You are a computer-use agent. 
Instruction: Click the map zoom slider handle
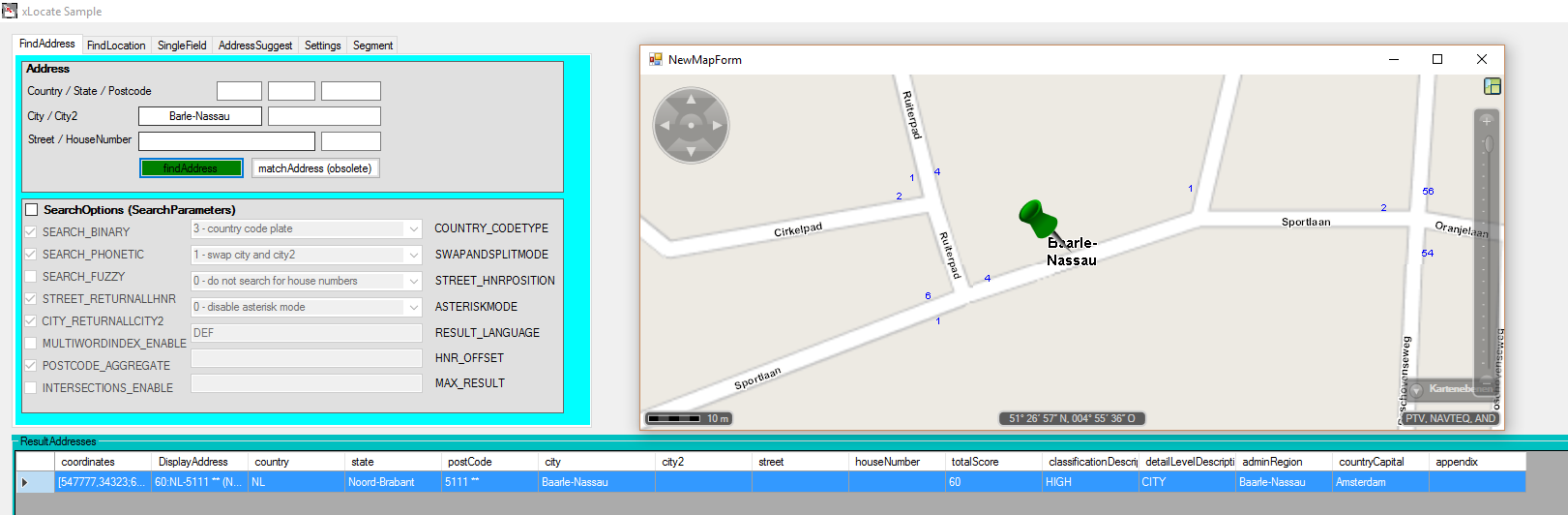1488,144
